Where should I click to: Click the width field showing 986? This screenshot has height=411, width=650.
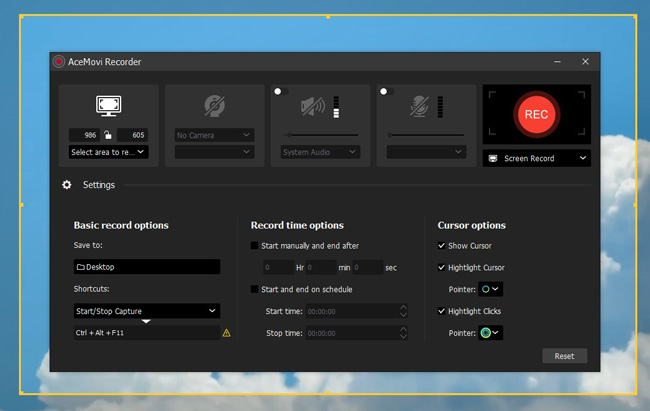[x=84, y=135]
